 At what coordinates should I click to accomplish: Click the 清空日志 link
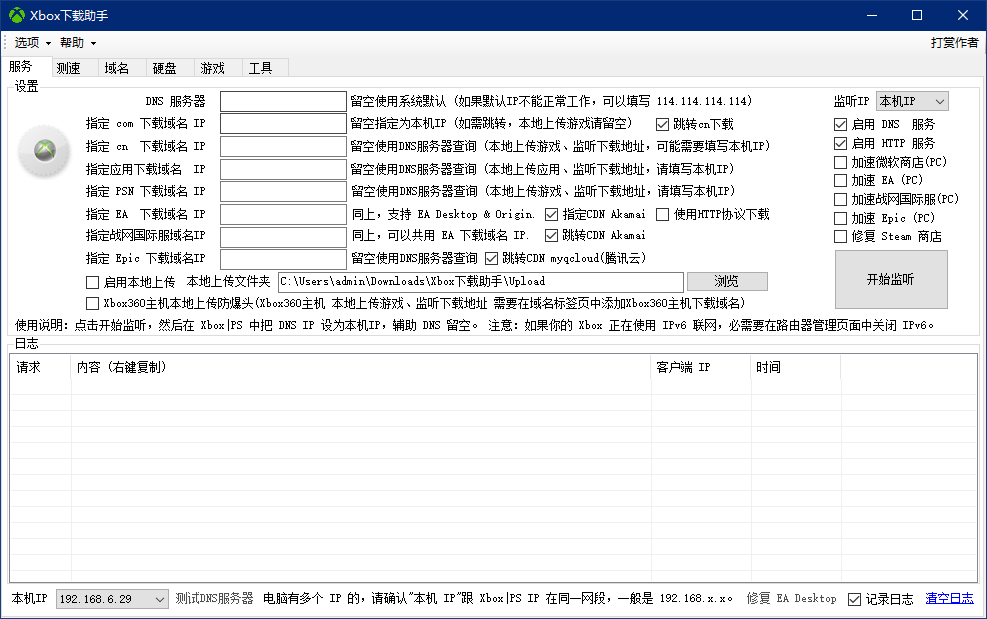click(949, 598)
